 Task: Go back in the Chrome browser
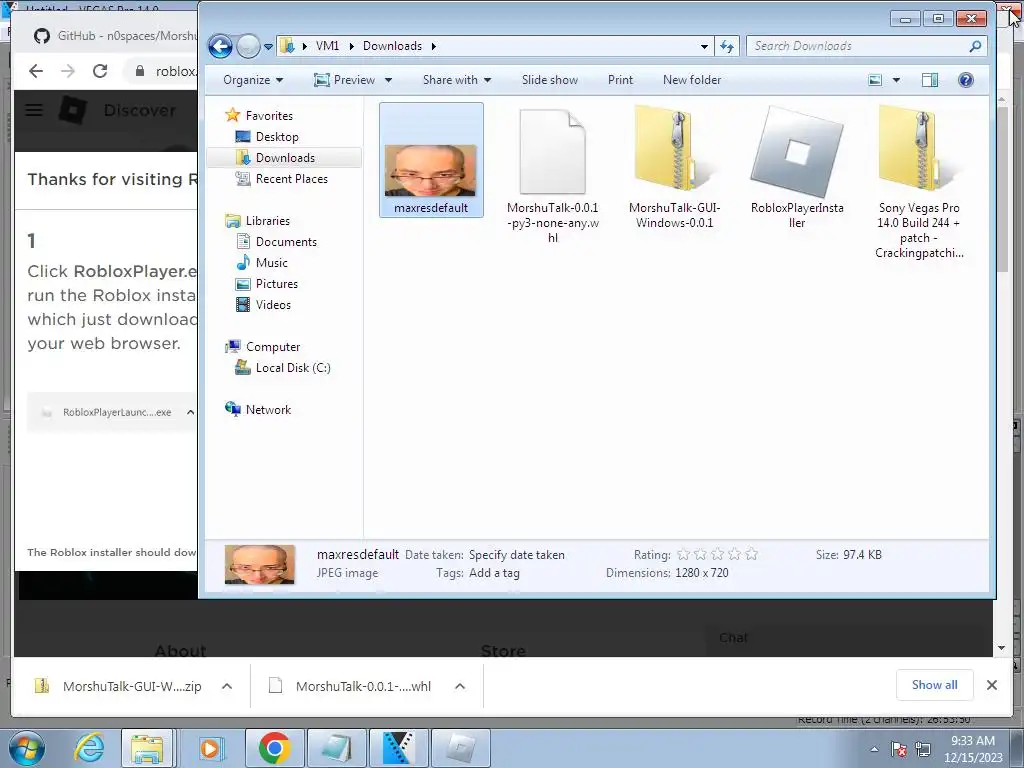pos(36,71)
